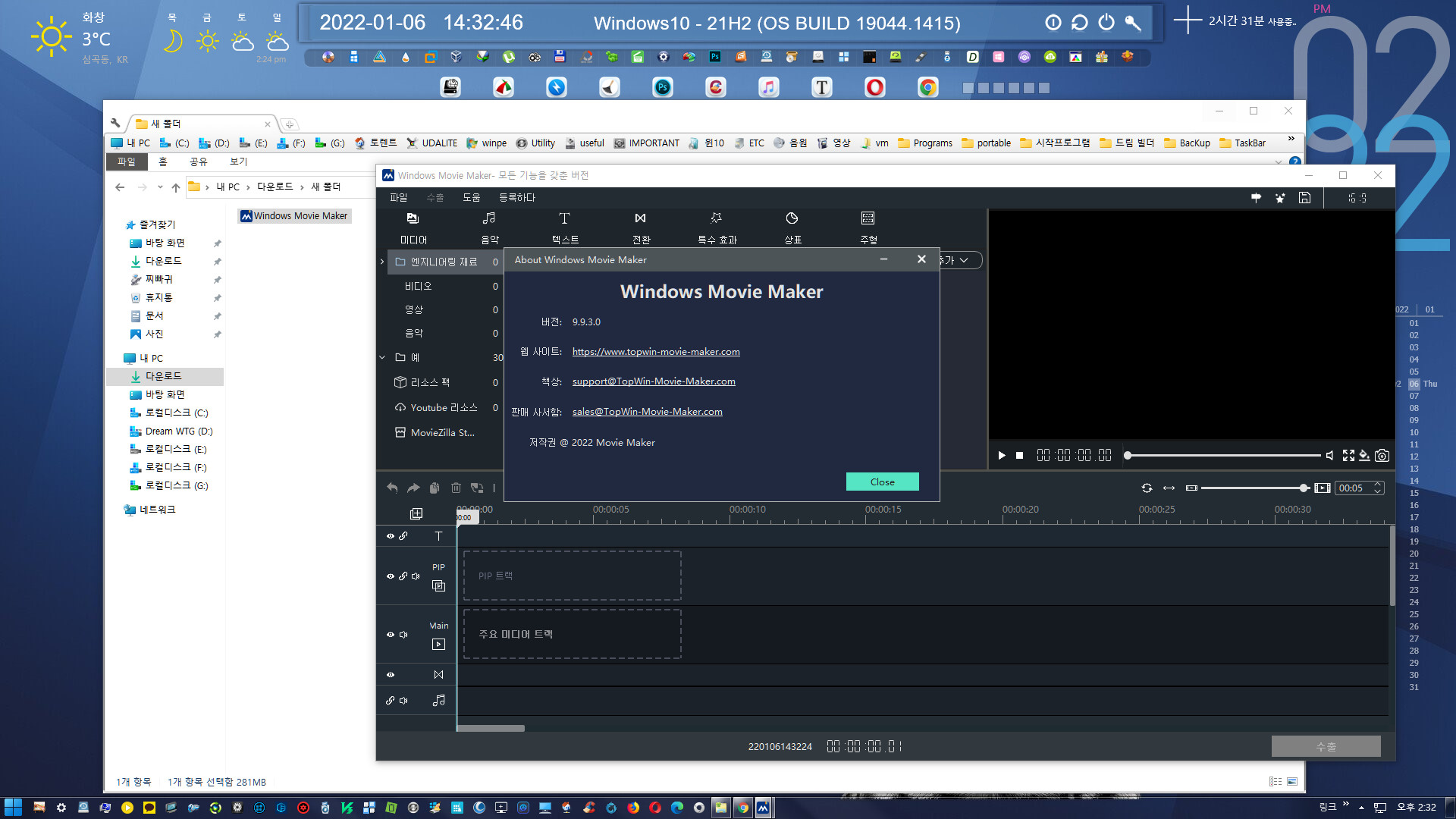This screenshot has height=819, width=1456.
Task: Mute the PIP track speaker
Action: 416,576
